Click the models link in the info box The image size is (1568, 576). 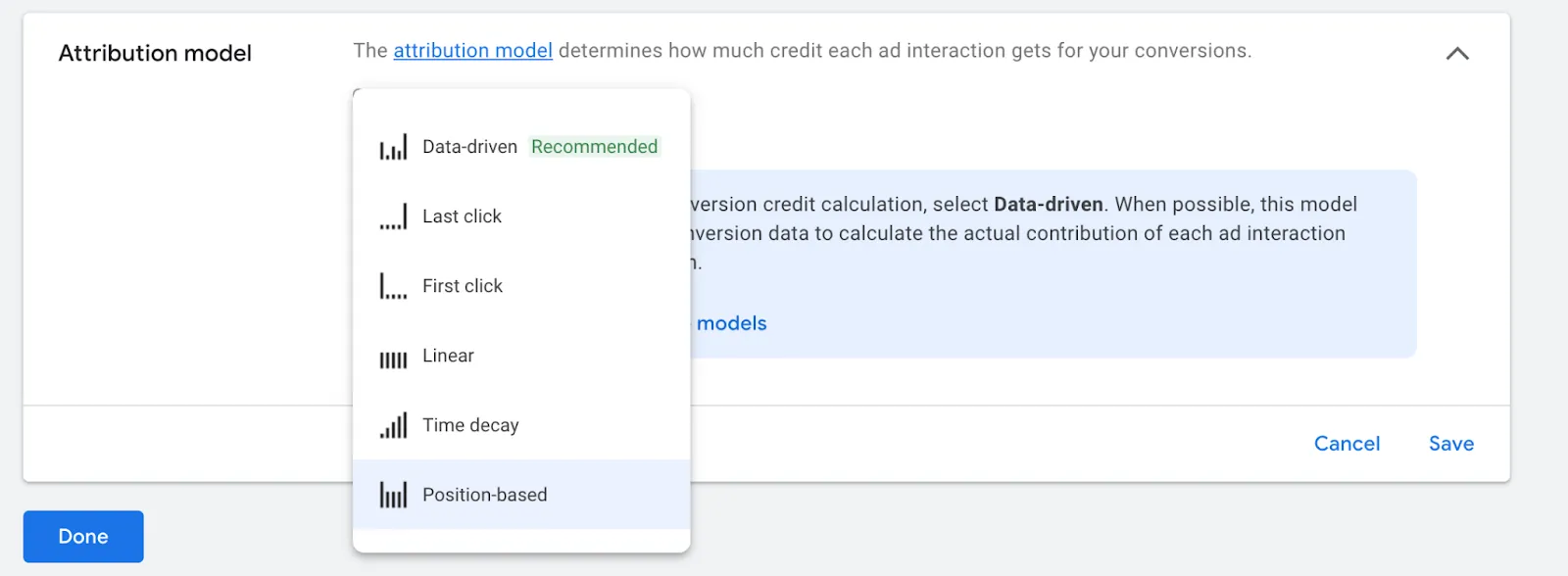(732, 323)
